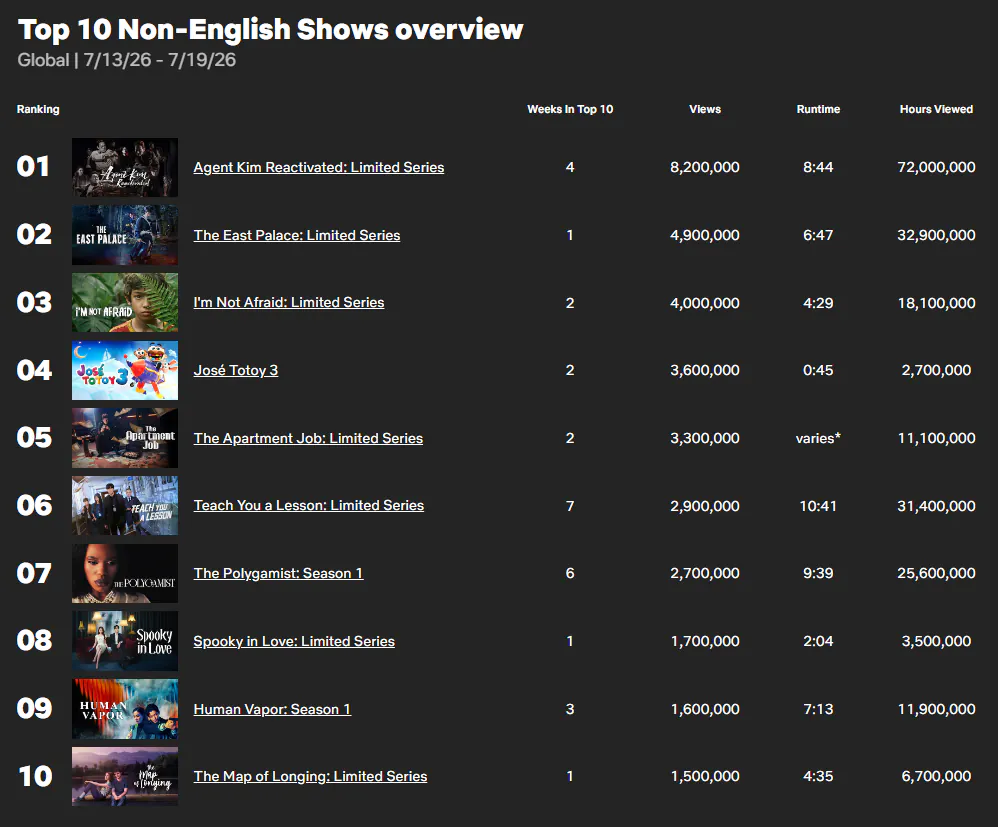Click the Agent Kim Reactivated thumbnail
This screenshot has height=827, width=998.
click(125, 167)
